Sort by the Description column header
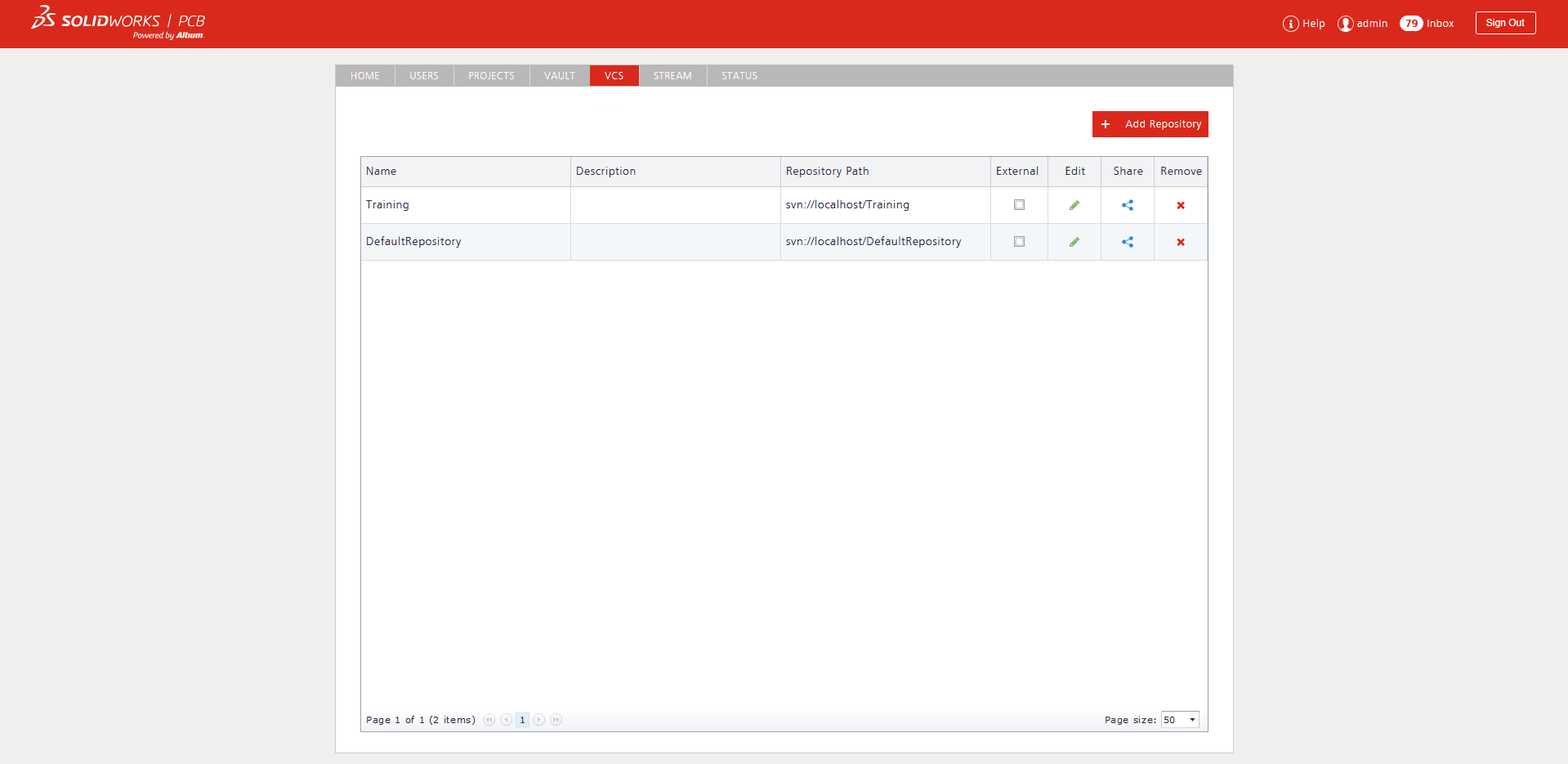The width and height of the screenshot is (1568, 764). pyautogui.click(x=676, y=172)
